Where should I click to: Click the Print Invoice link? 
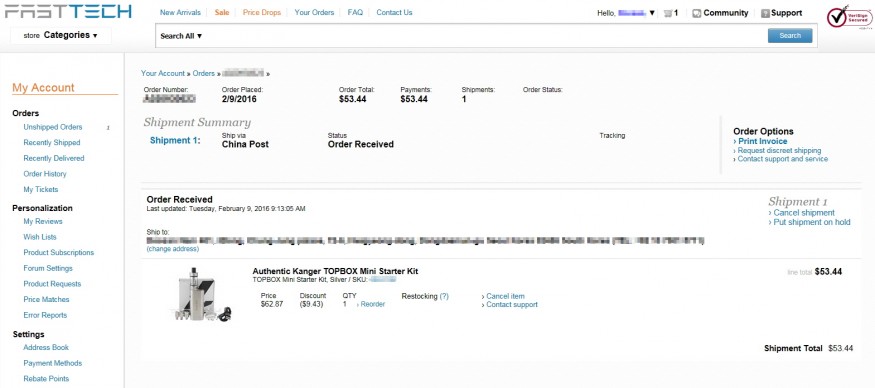point(762,142)
